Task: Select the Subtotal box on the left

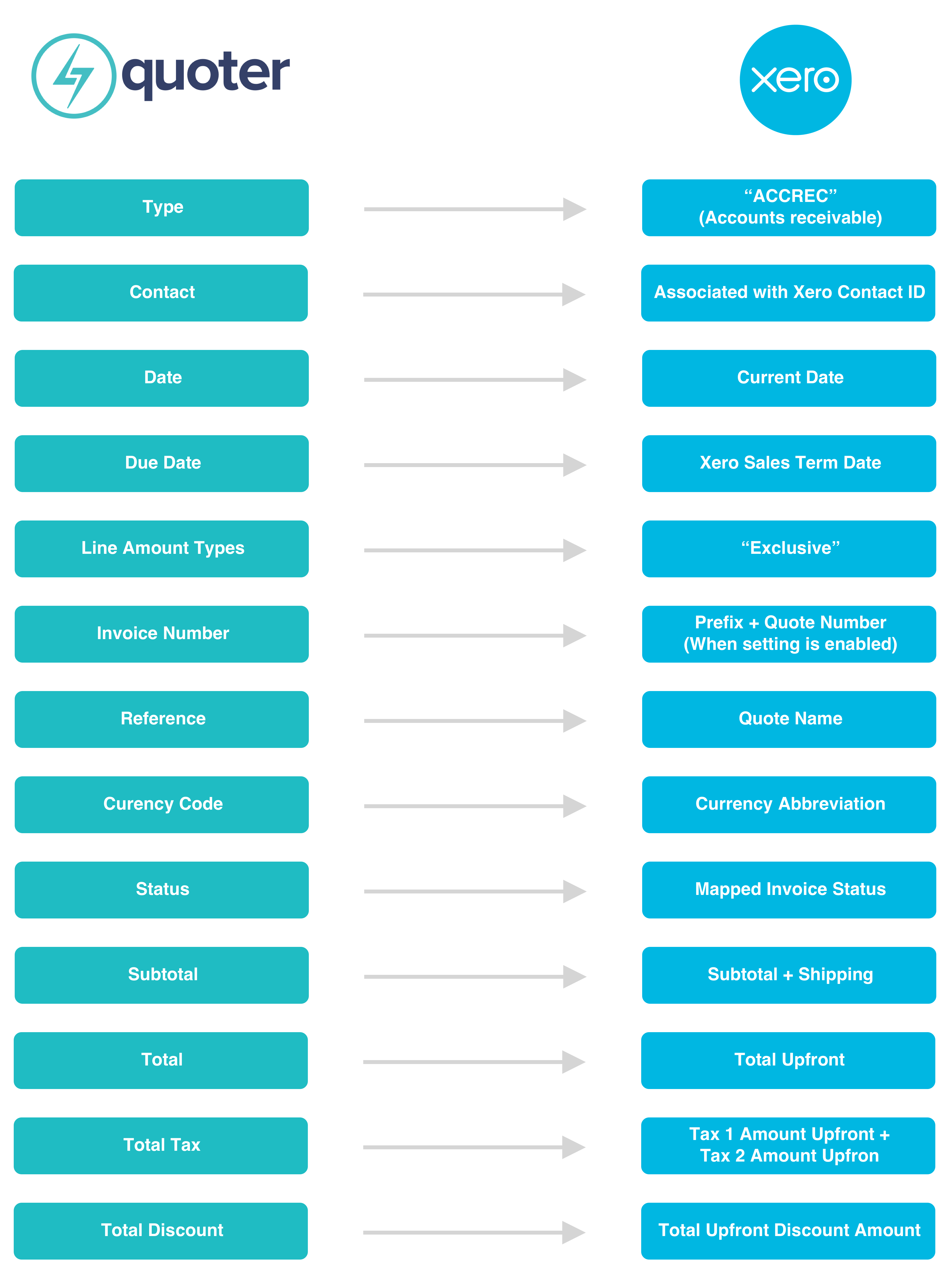Action: 162,975
